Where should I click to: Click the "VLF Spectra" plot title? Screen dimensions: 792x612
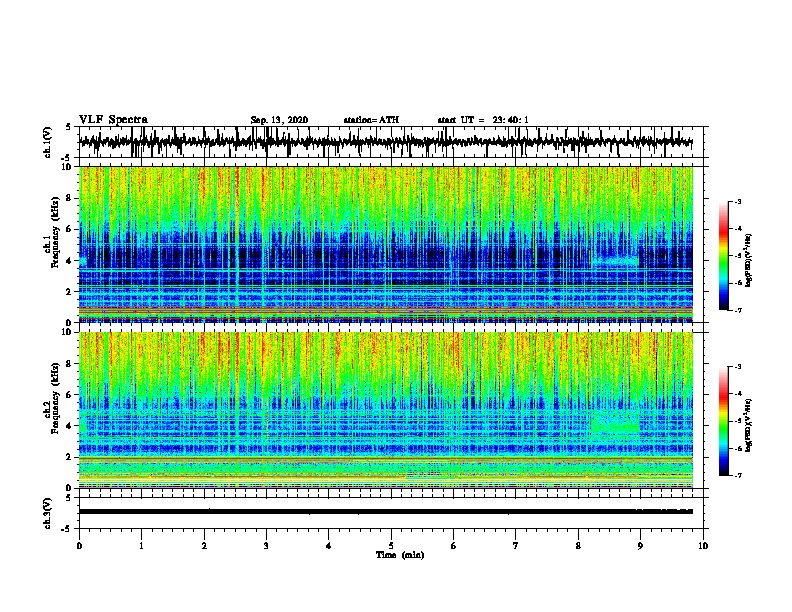[113, 120]
